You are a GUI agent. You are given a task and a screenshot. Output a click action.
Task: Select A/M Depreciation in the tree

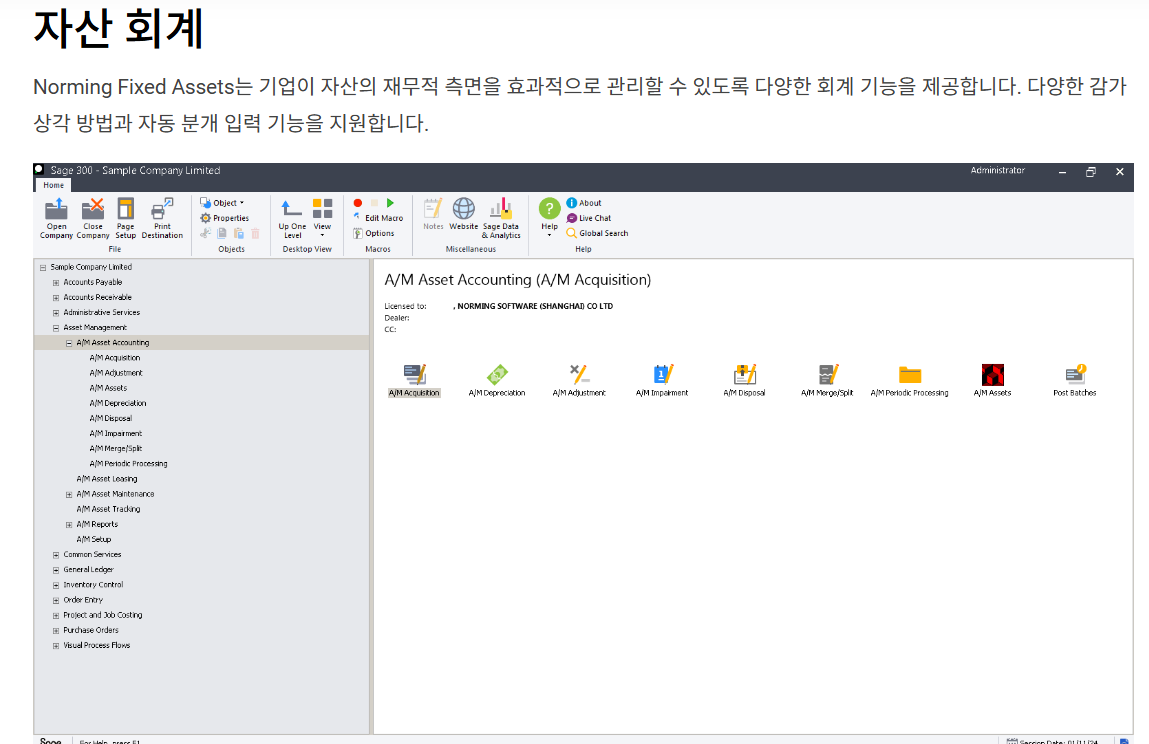(118, 403)
